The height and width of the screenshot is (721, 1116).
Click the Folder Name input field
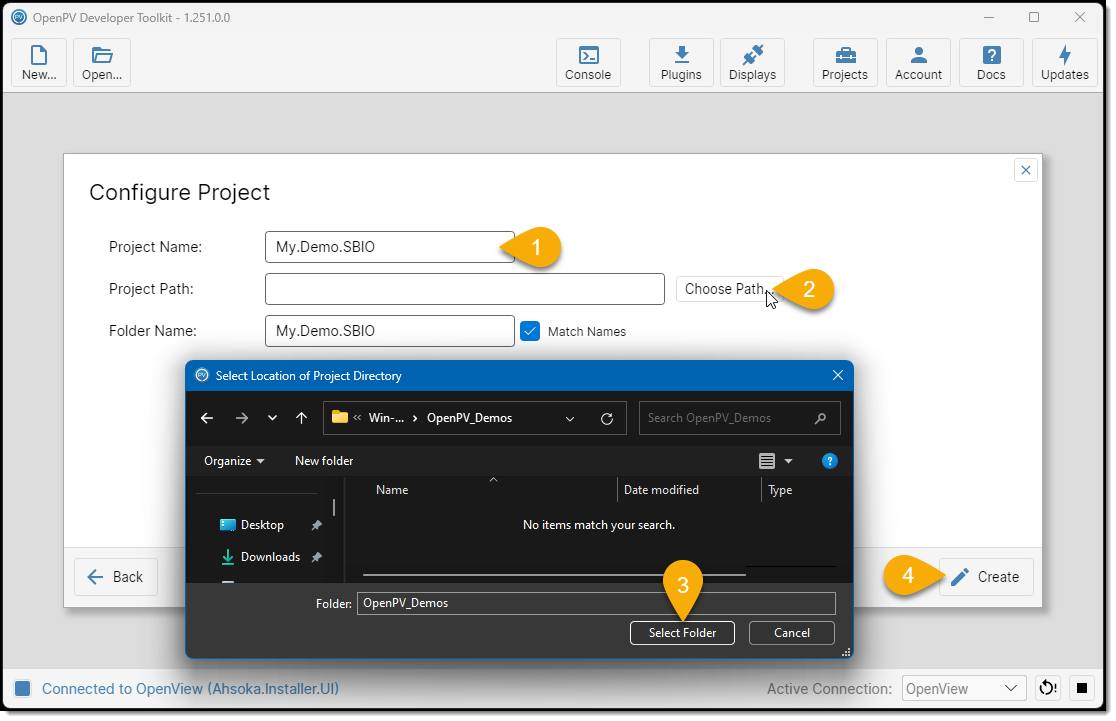click(x=389, y=331)
